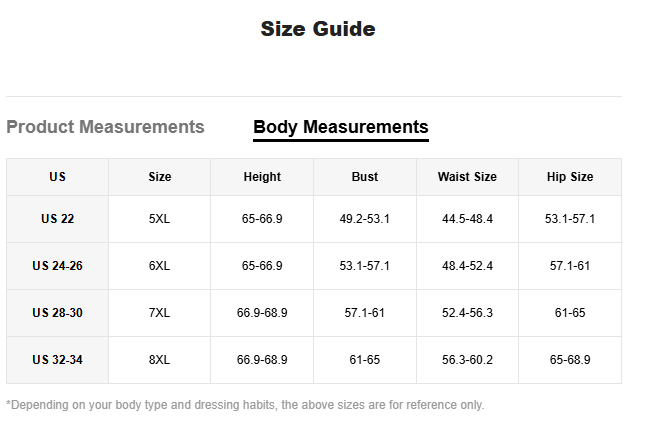Switch to the Product Measurements tab
The width and height of the screenshot is (651, 423).
(x=105, y=127)
